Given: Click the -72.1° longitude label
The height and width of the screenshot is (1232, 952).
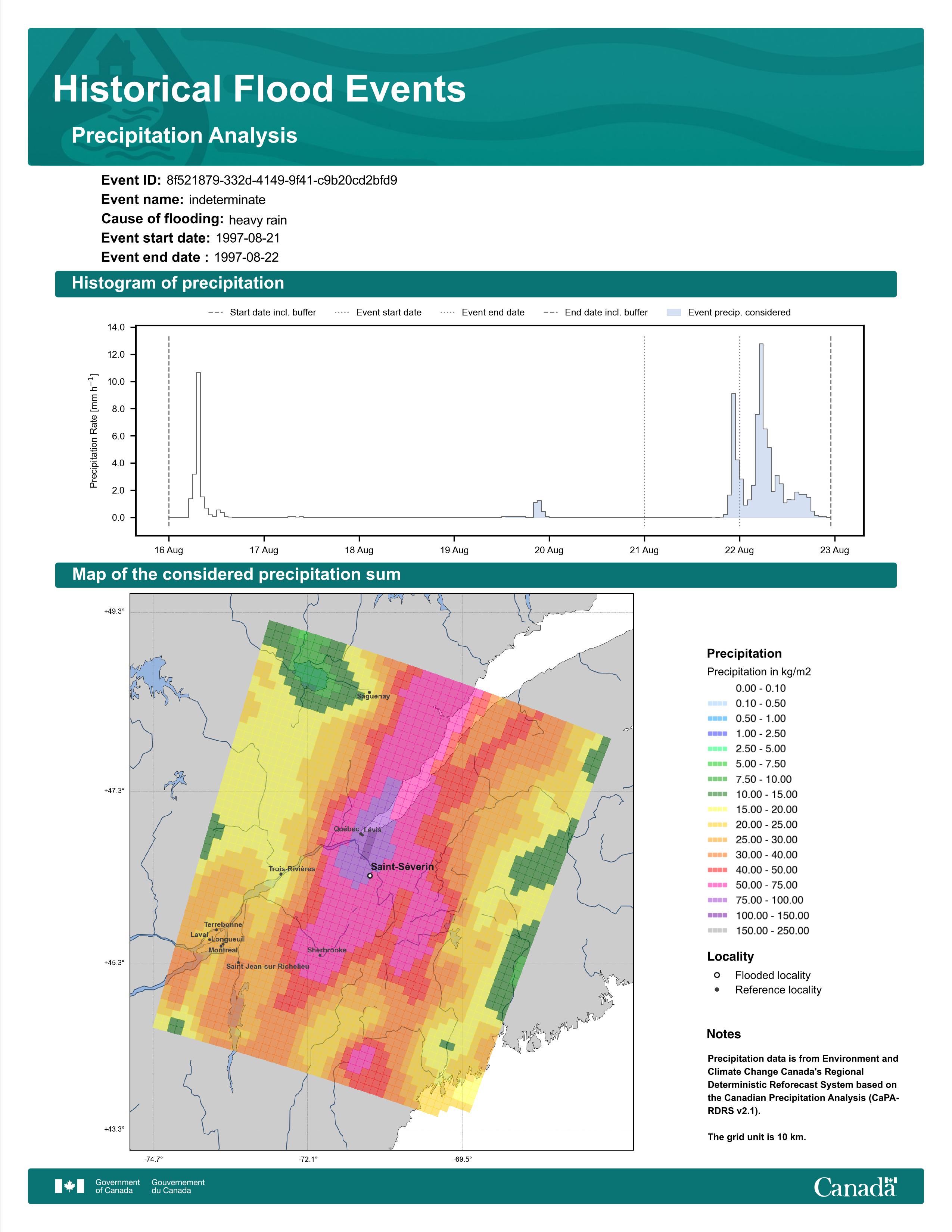Looking at the screenshot, I should coord(308,1159).
